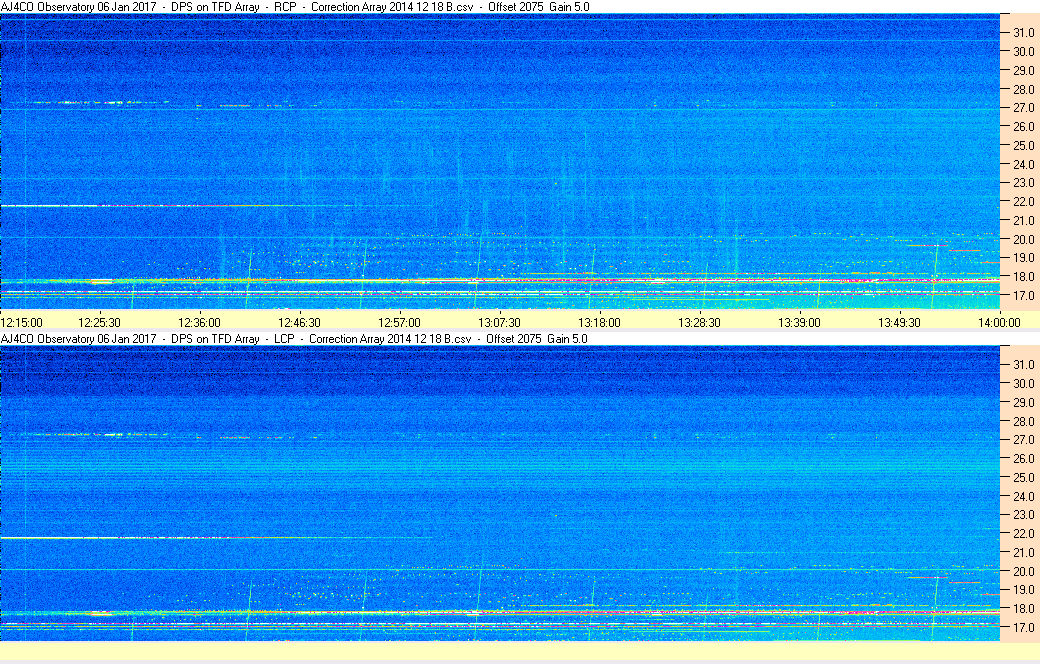The width and height of the screenshot is (1040, 664).
Task: Select the 13:49:30 time label
Action: (x=899, y=322)
